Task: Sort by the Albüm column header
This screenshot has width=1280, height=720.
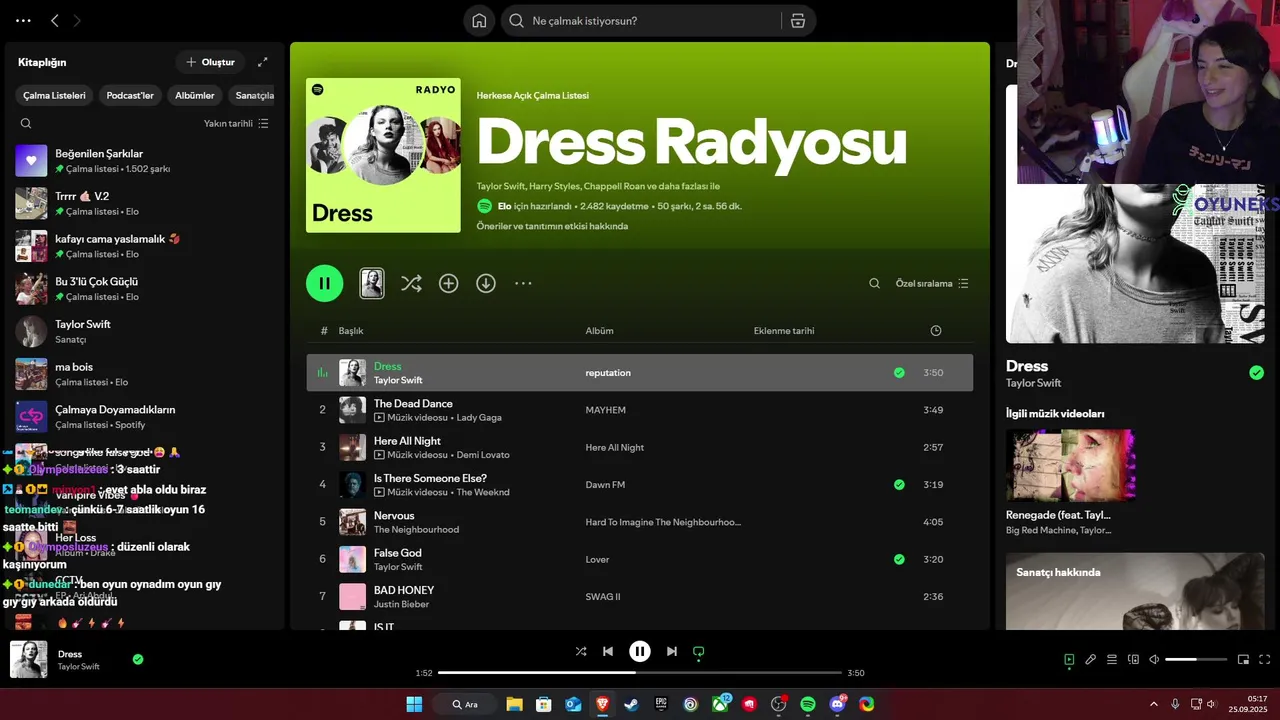Action: [600, 331]
